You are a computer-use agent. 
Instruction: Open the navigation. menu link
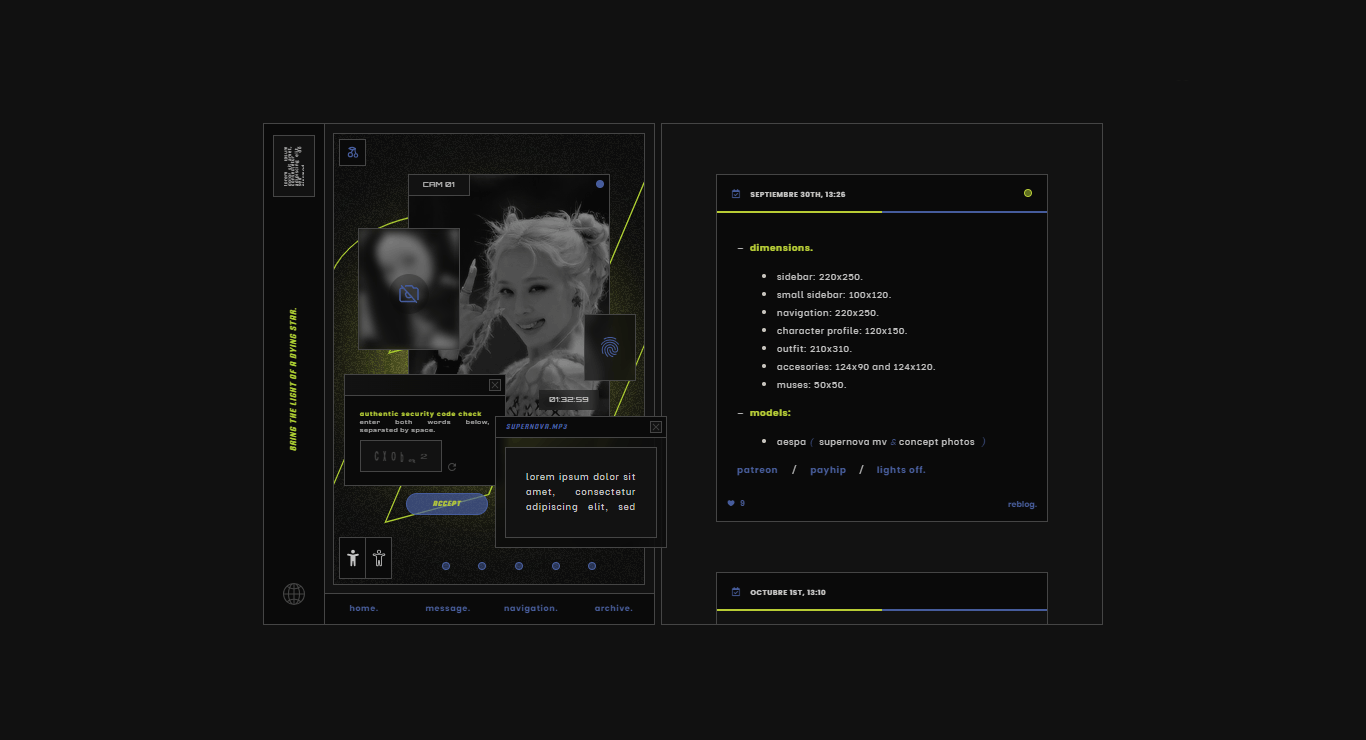point(531,608)
